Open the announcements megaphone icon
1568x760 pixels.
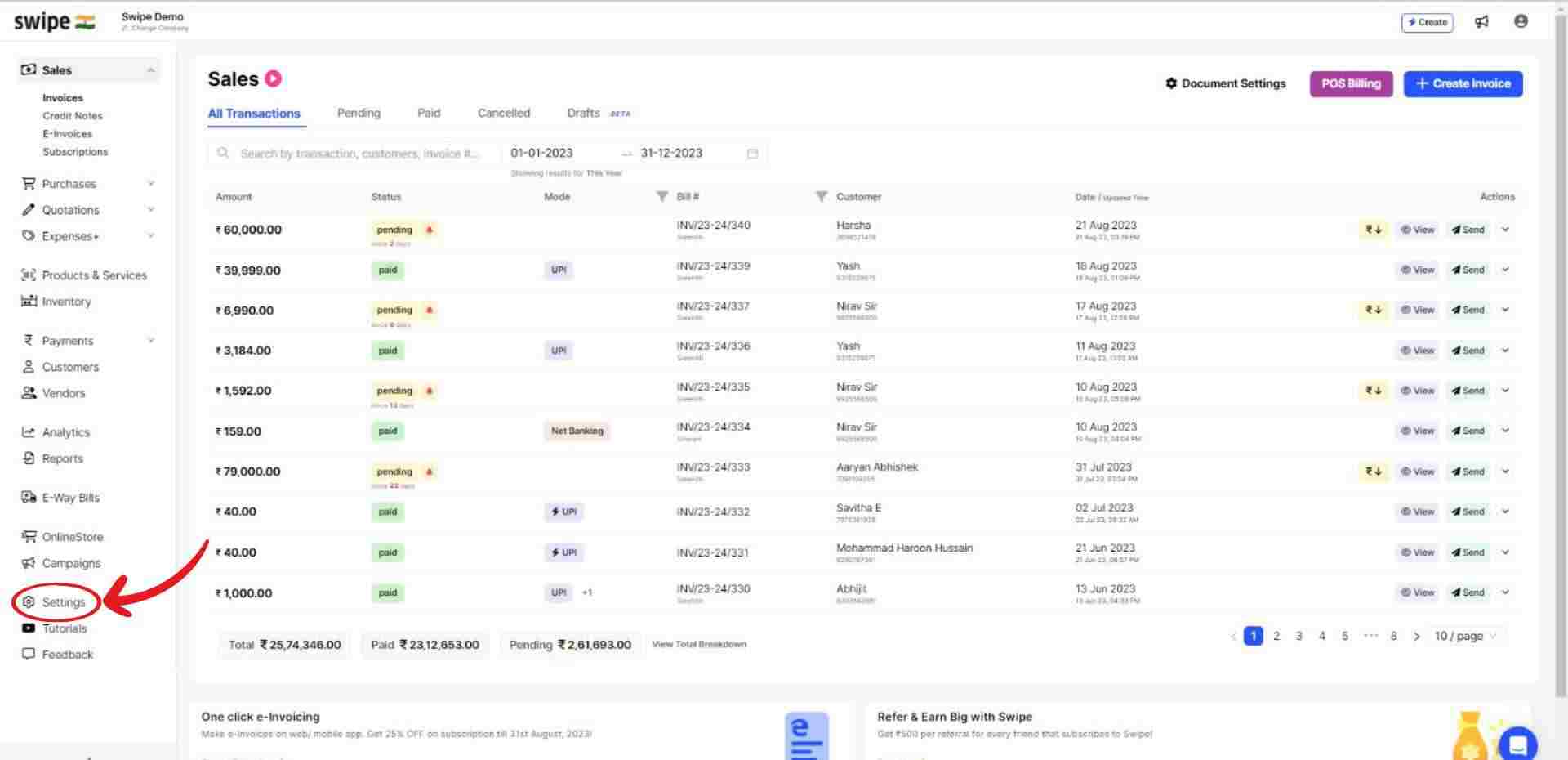click(x=1481, y=22)
